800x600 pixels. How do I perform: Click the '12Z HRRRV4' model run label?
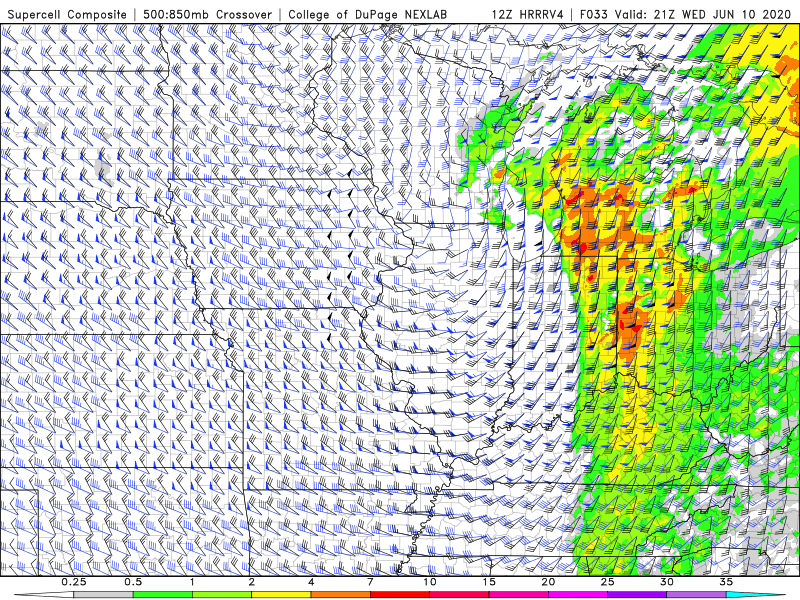[x=528, y=14]
